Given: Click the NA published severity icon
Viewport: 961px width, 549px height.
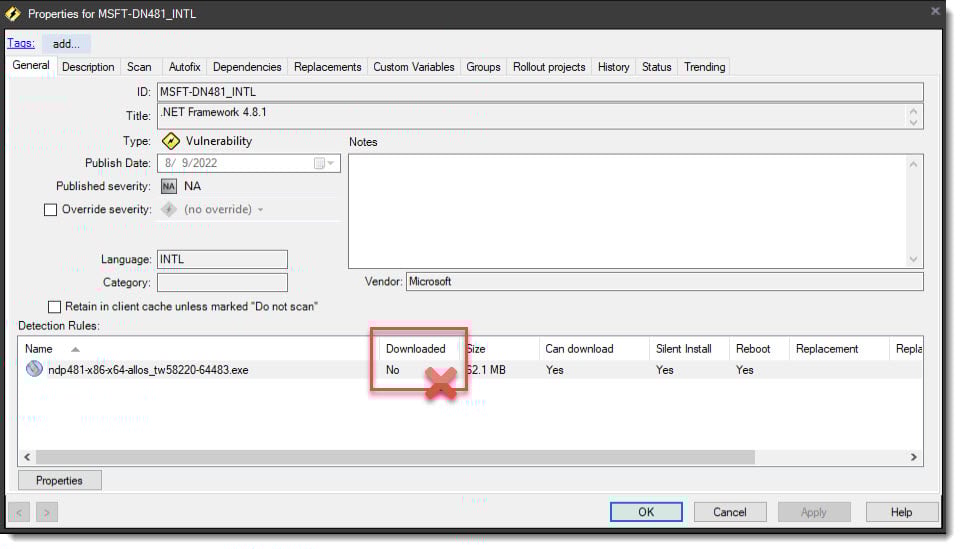Looking at the screenshot, I should [x=169, y=186].
